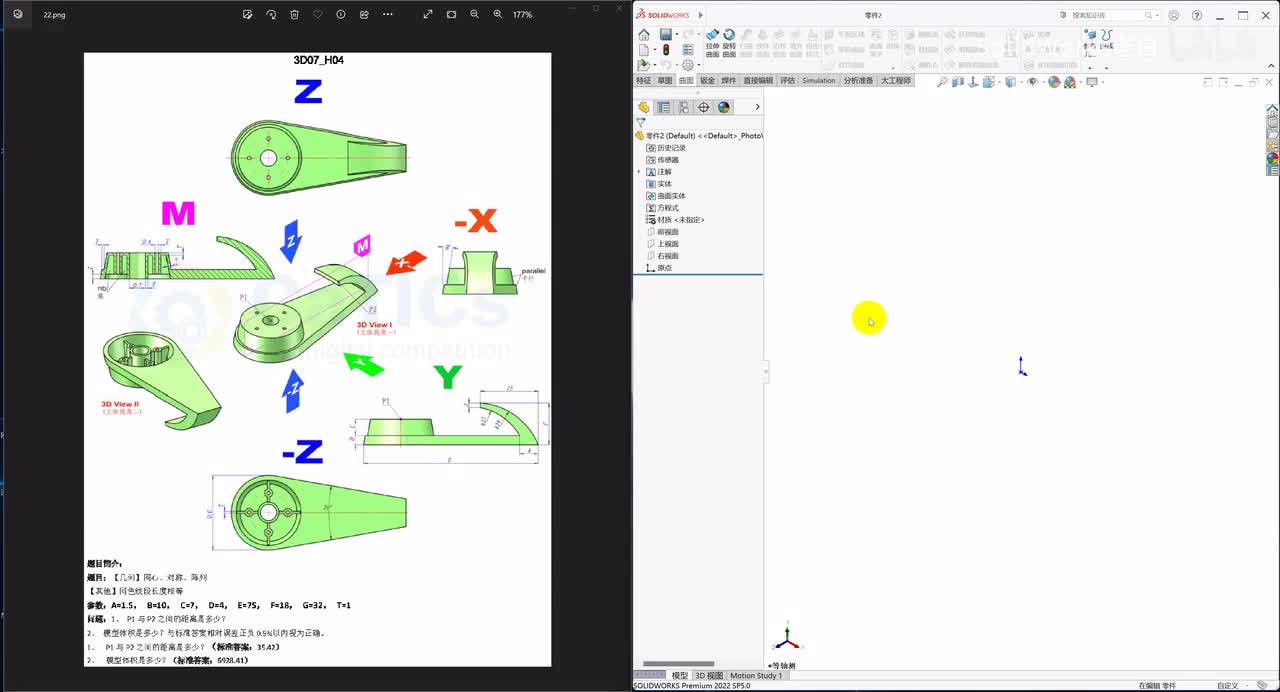Click the feature tree horizontal scrollbar
1280x692 pixels.
coord(679,664)
